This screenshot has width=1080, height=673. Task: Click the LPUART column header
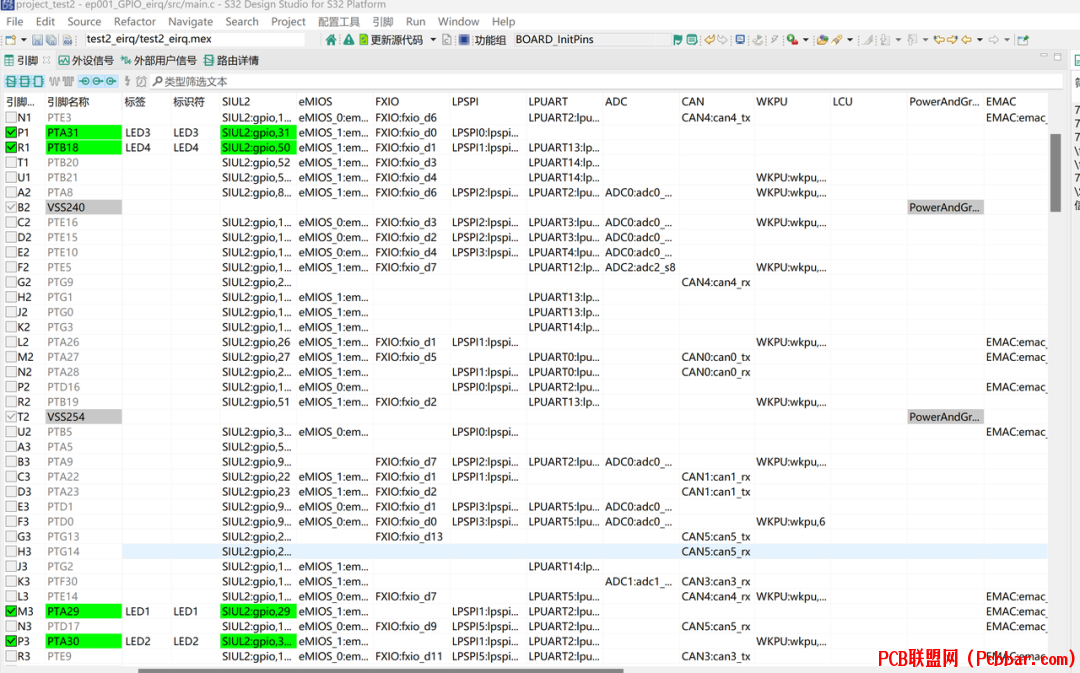click(548, 101)
